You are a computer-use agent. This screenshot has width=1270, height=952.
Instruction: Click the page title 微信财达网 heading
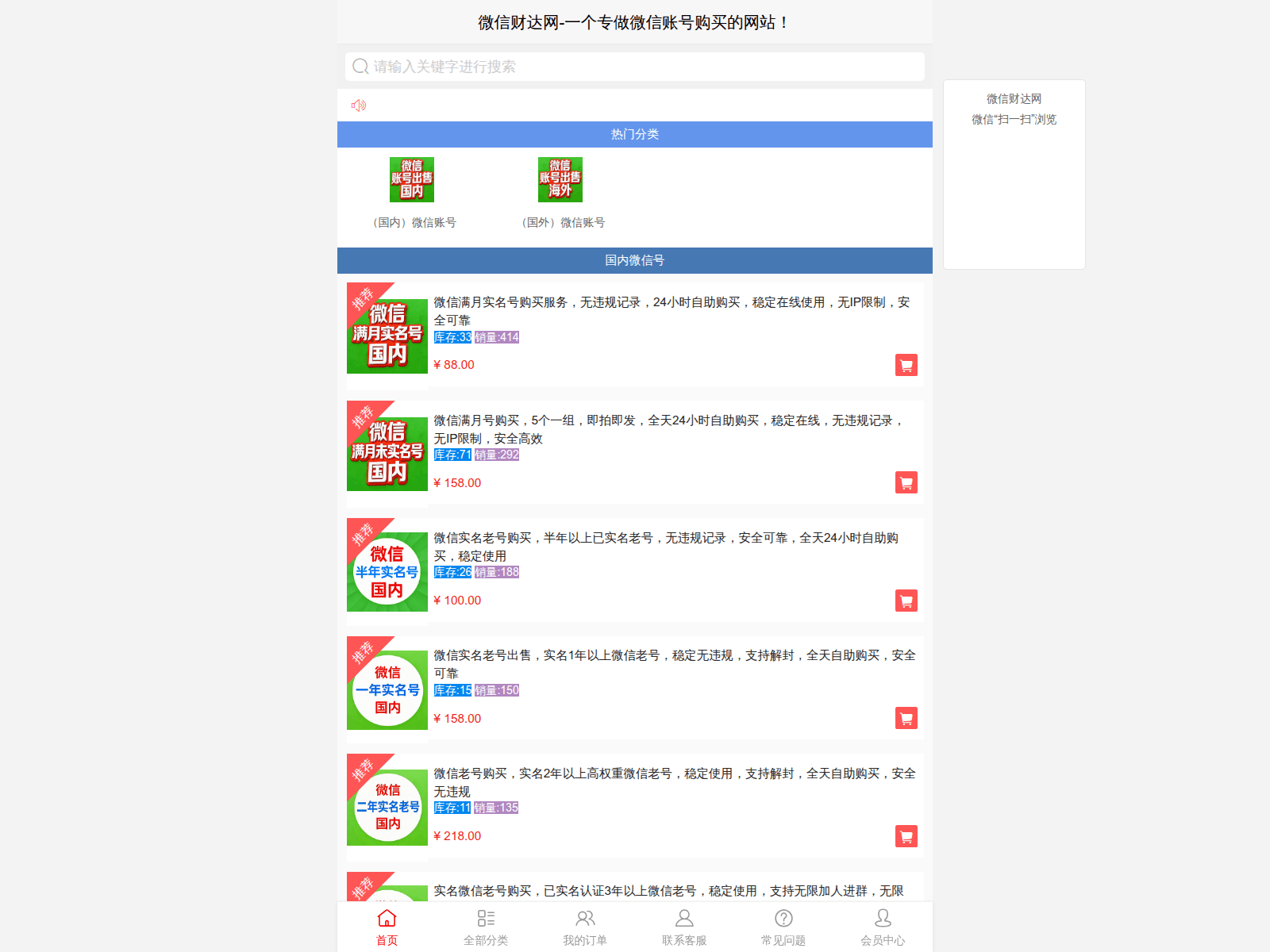click(635, 22)
